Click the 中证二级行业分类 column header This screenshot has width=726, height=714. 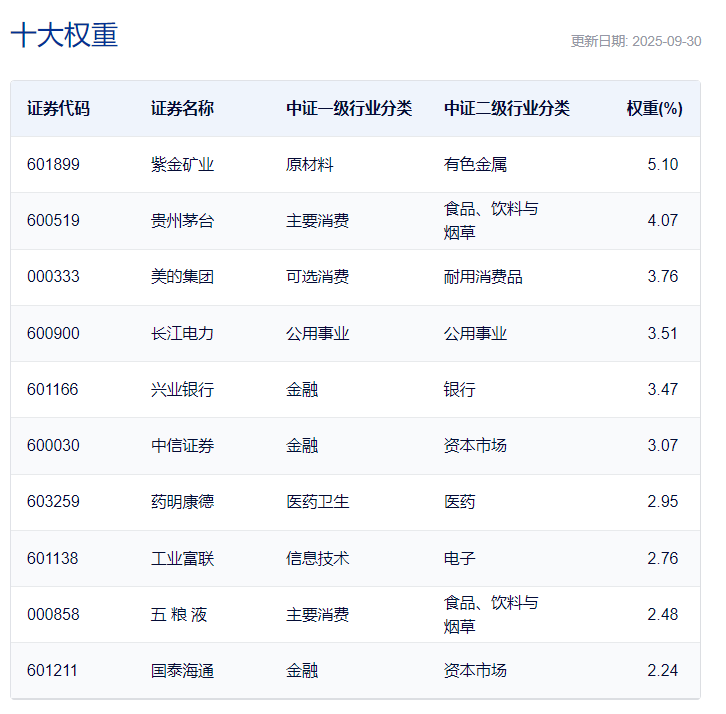[x=507, y=108]
